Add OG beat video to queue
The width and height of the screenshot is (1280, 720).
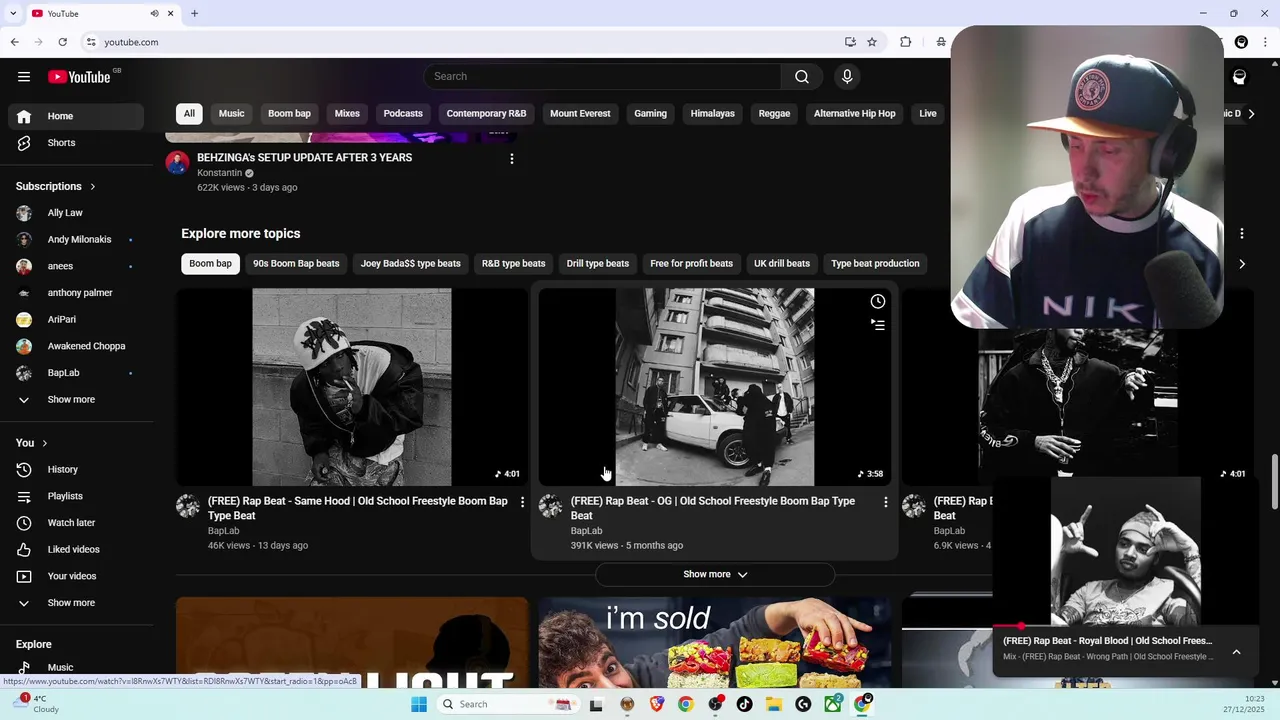pyautogui.click(x=877, y=325)
